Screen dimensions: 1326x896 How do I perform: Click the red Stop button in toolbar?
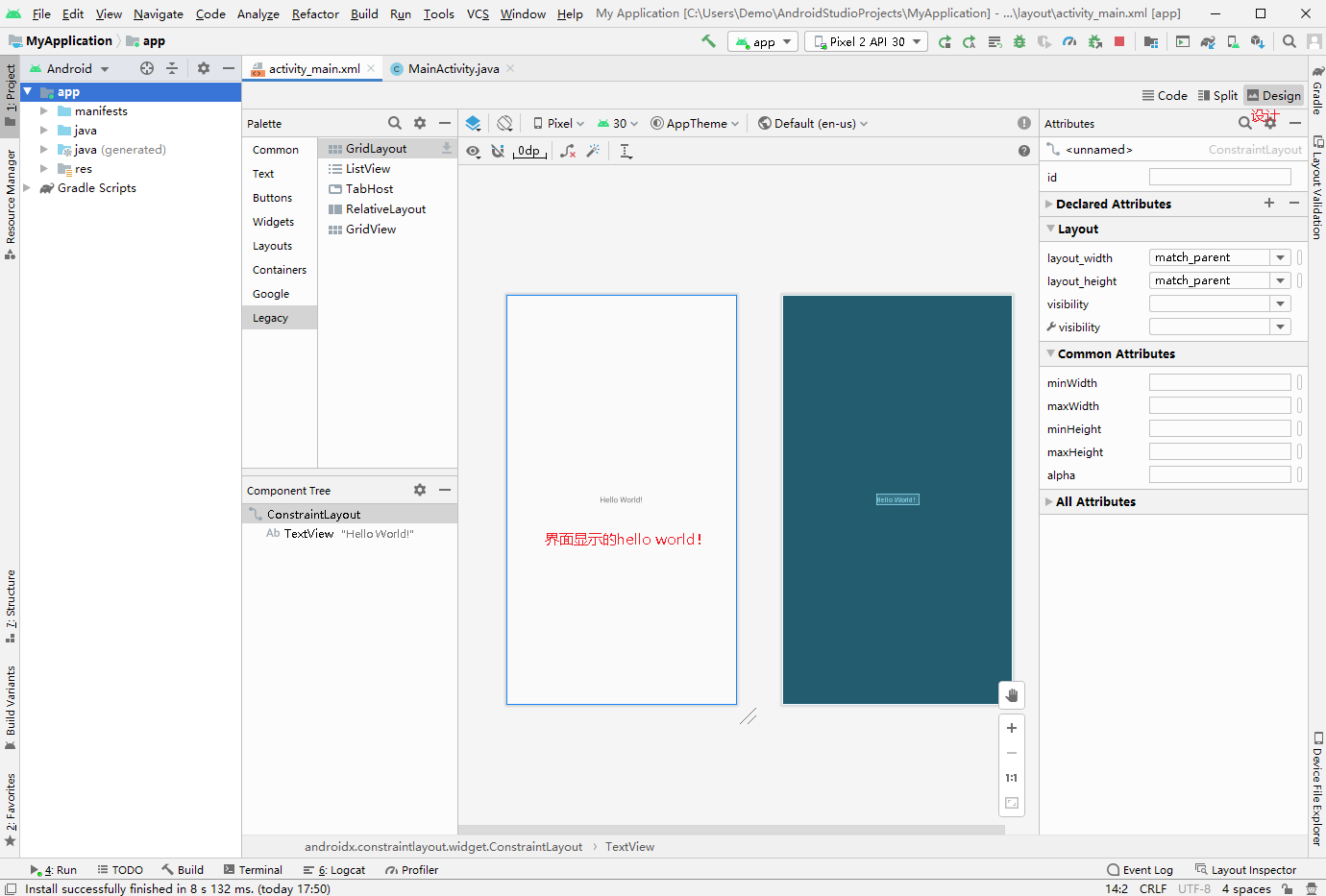click(x=1119, y=41)
